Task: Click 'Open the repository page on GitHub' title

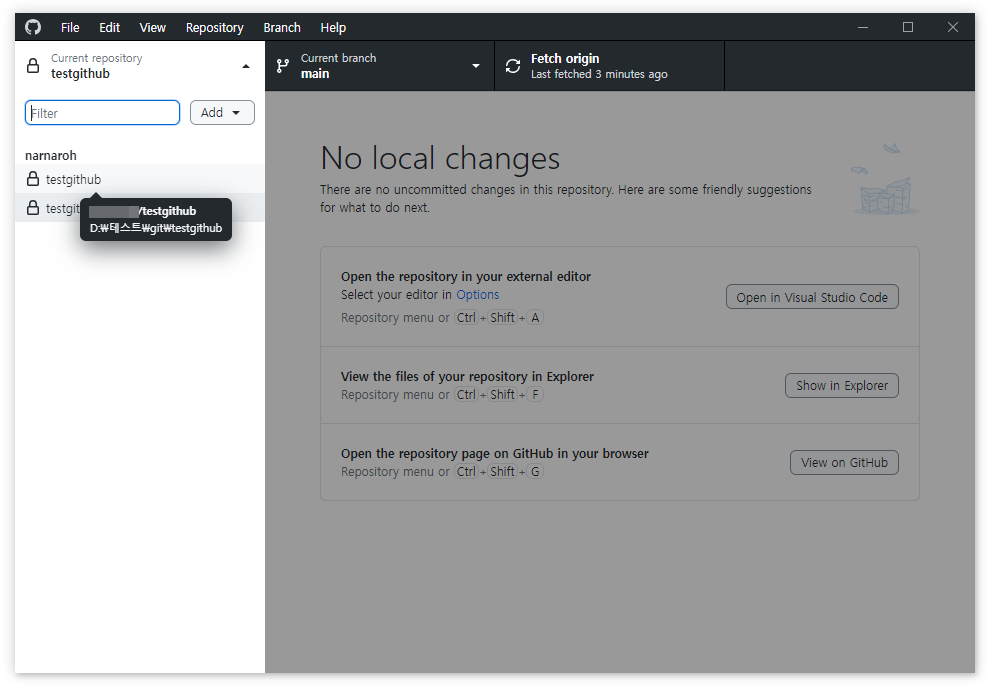Action: (x=495, y=454)
